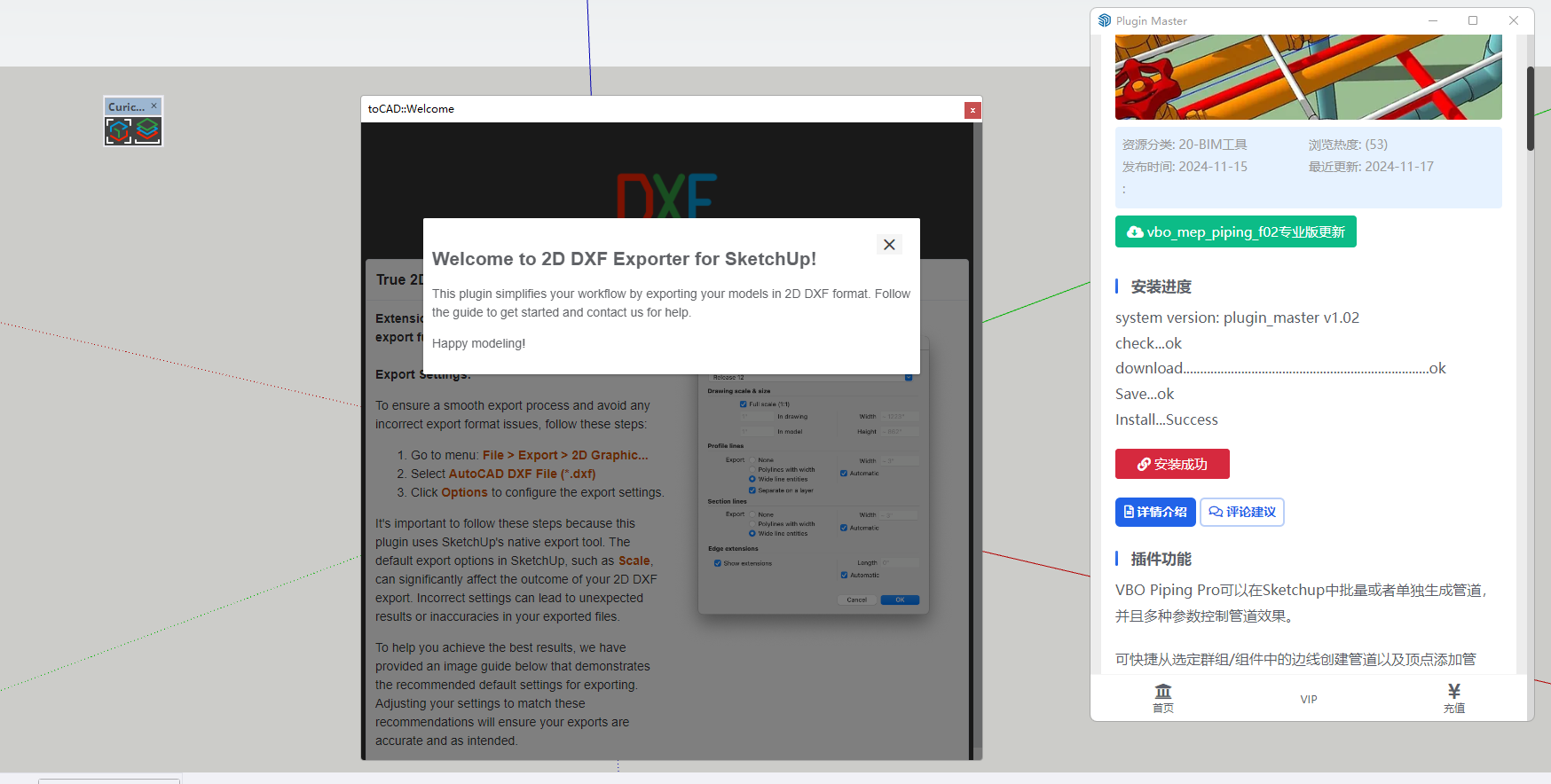Open the 评论建议 comments tab
The height and width of the screenshot is (784, 1551).
1241,512
